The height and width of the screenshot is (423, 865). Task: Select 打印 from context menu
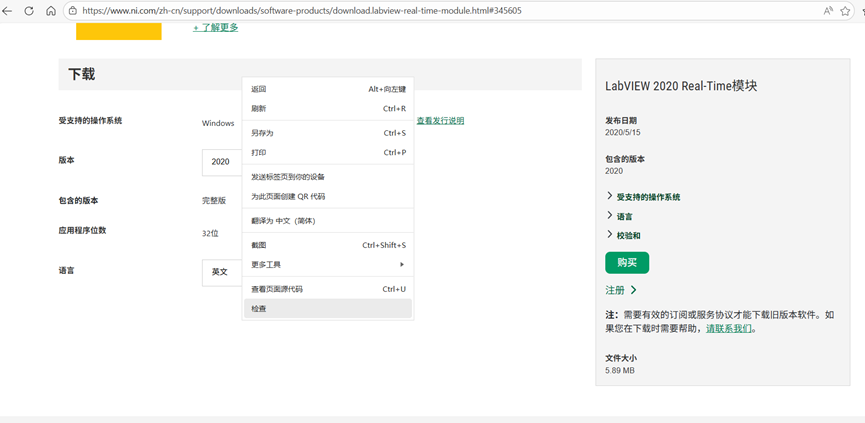(328, 152)
